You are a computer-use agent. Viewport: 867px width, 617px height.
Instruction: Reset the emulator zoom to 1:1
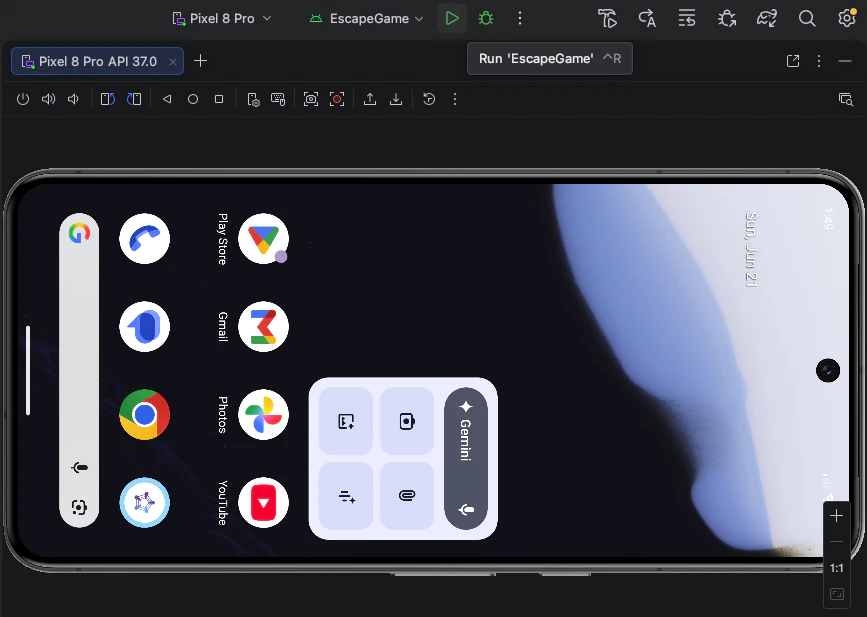[x=837, y=568]
